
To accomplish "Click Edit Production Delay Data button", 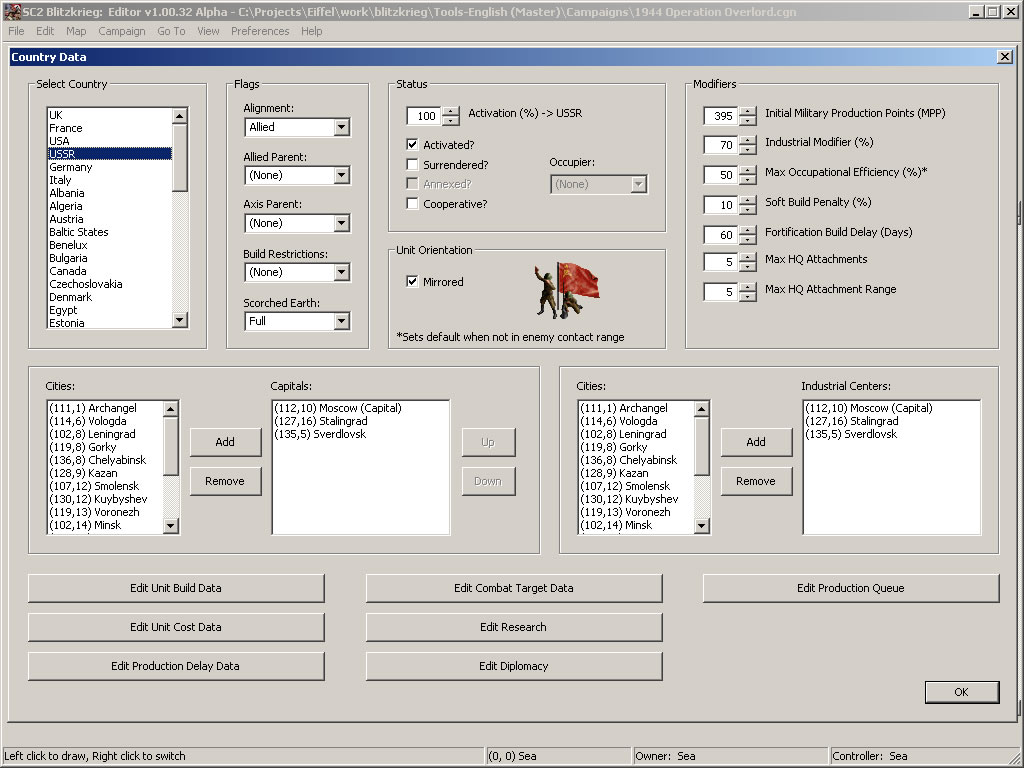I will 176,666.
